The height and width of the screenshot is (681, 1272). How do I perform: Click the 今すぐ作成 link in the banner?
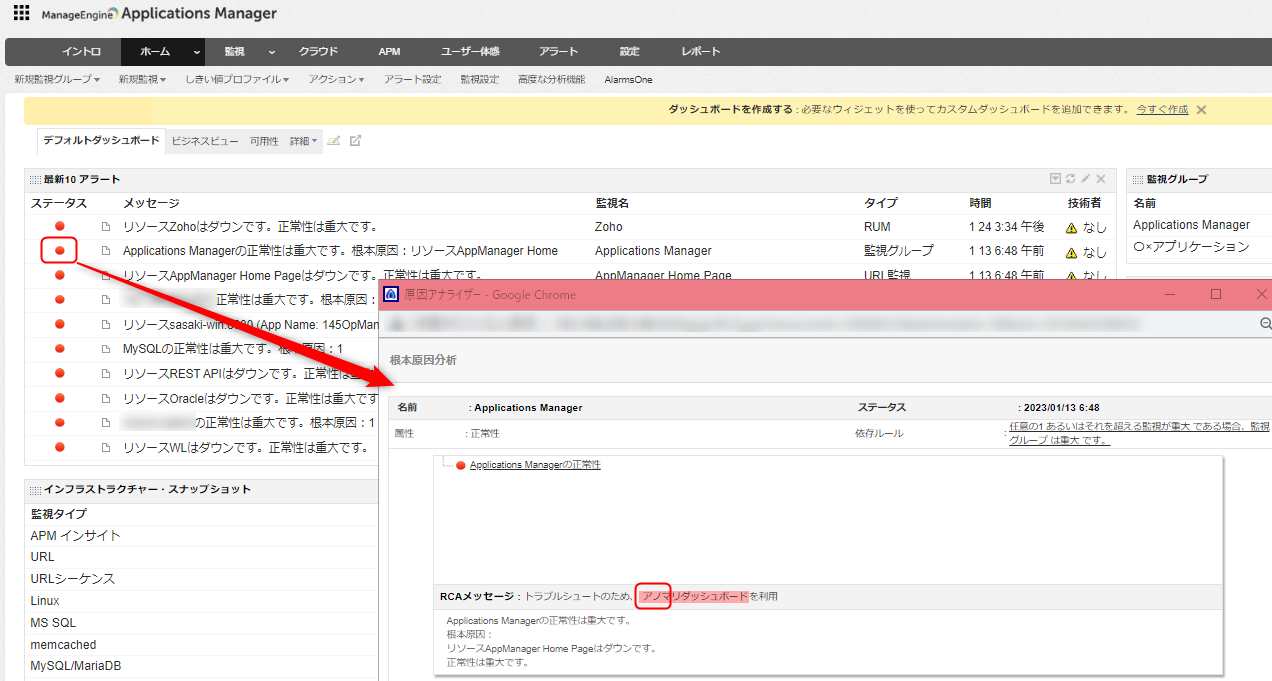coord(1162,110)
